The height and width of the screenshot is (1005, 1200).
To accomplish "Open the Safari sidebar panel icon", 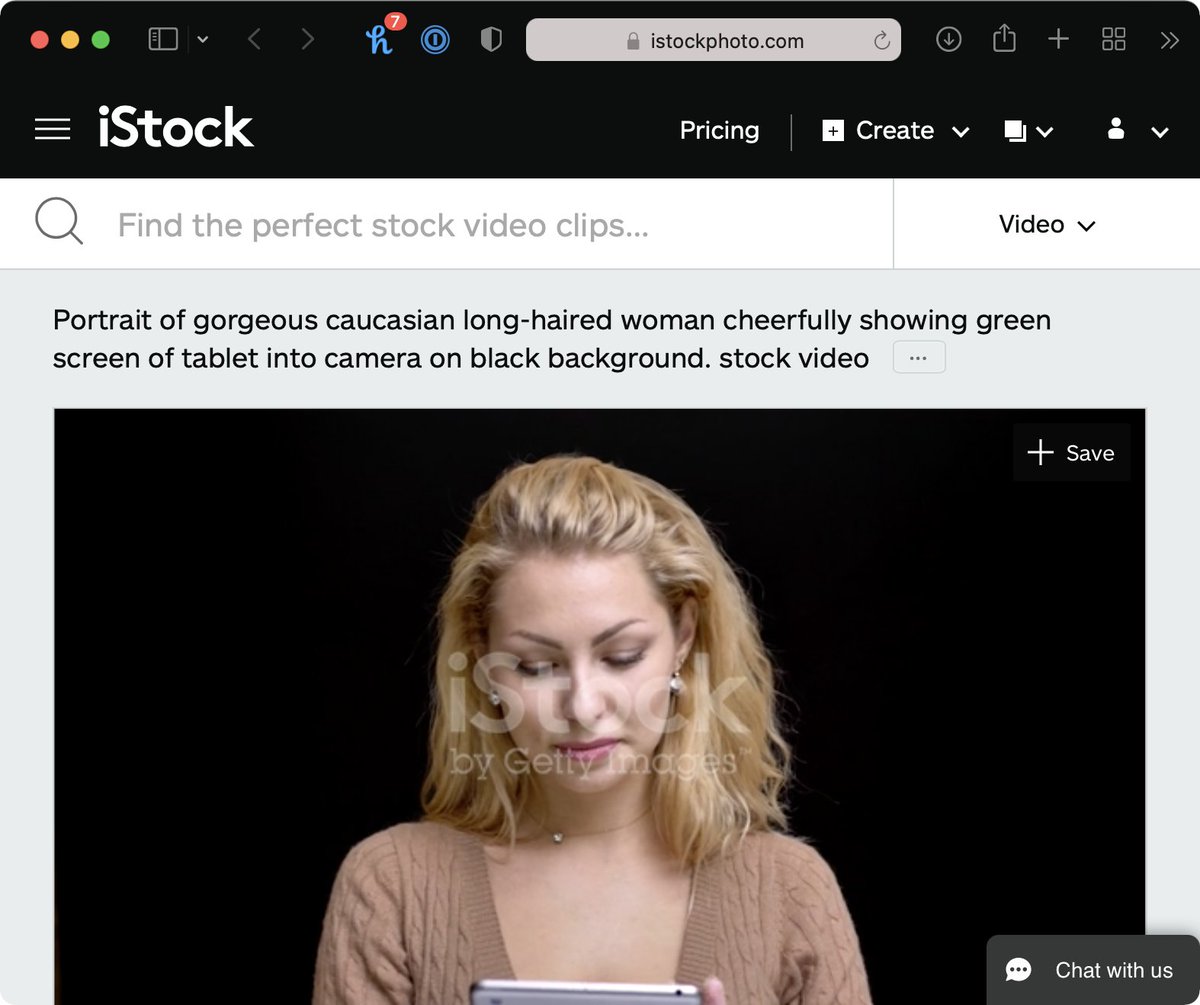I will pyautogui.click(x=163, y=39).
